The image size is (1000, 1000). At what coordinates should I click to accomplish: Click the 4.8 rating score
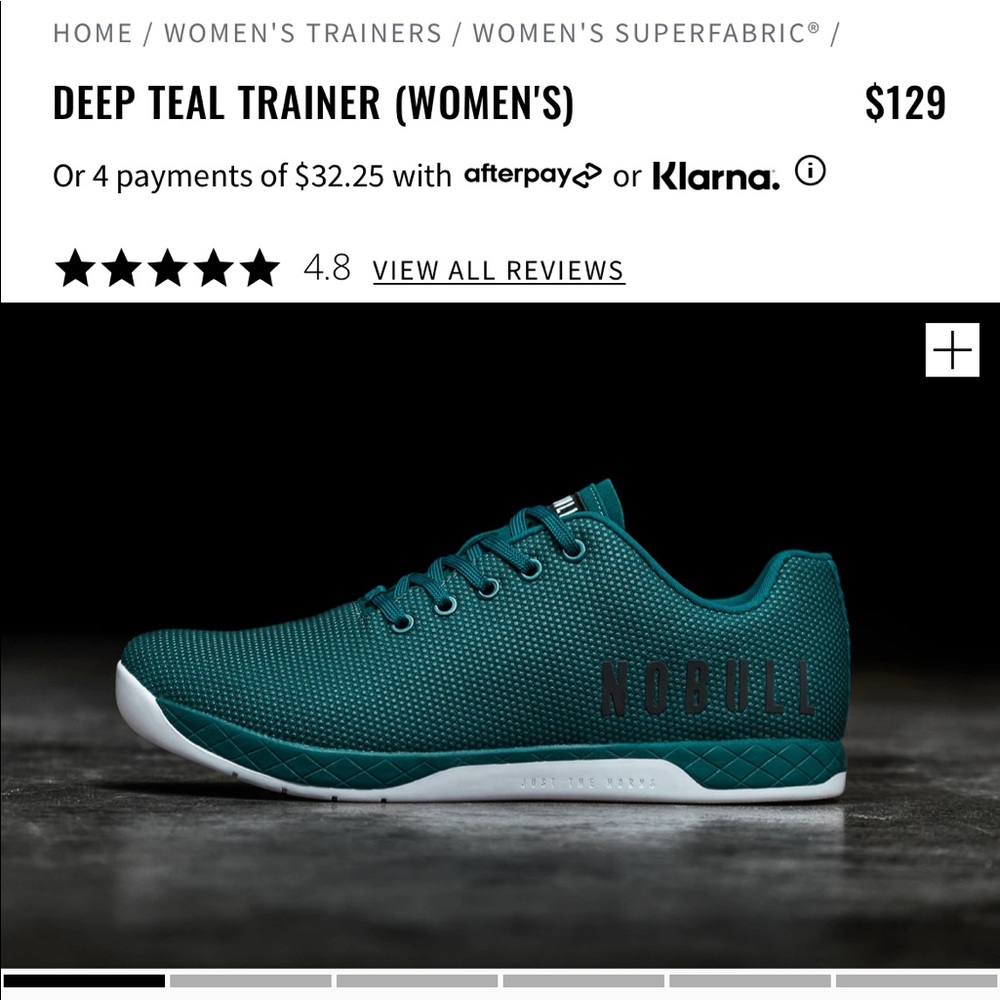(x=327, y=268)
